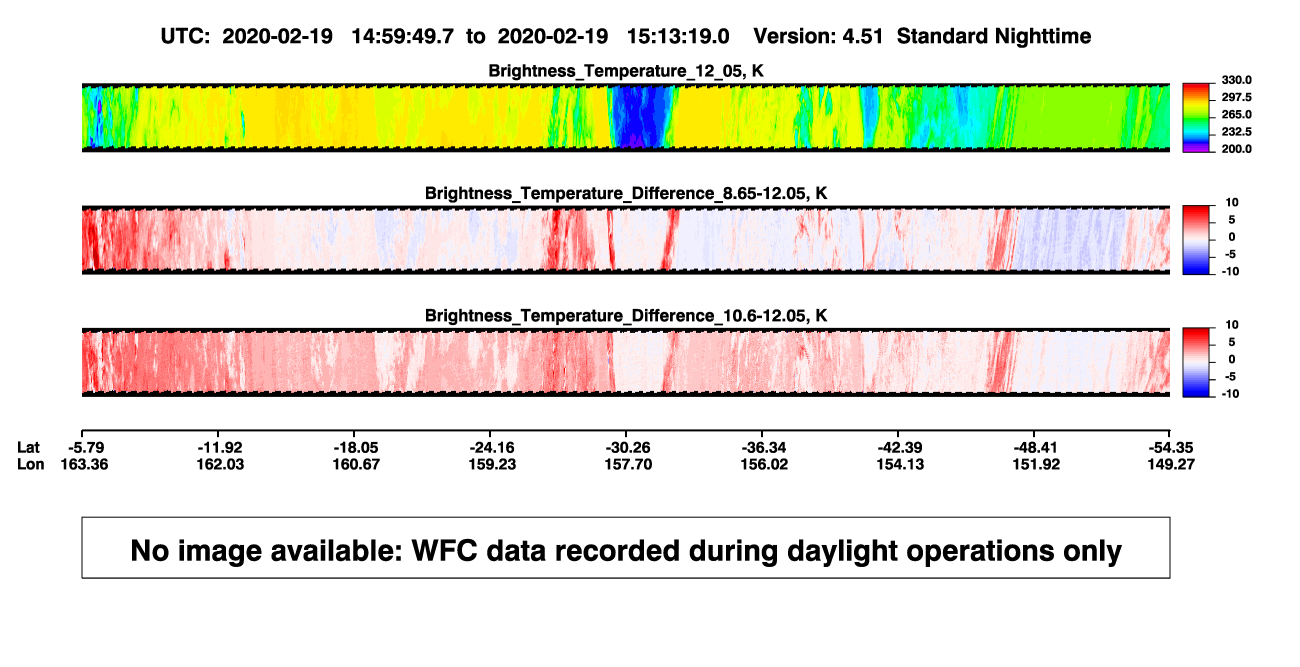Click longitude value 159.23
Screen dimensions: 1300x667
coord(492,463)
